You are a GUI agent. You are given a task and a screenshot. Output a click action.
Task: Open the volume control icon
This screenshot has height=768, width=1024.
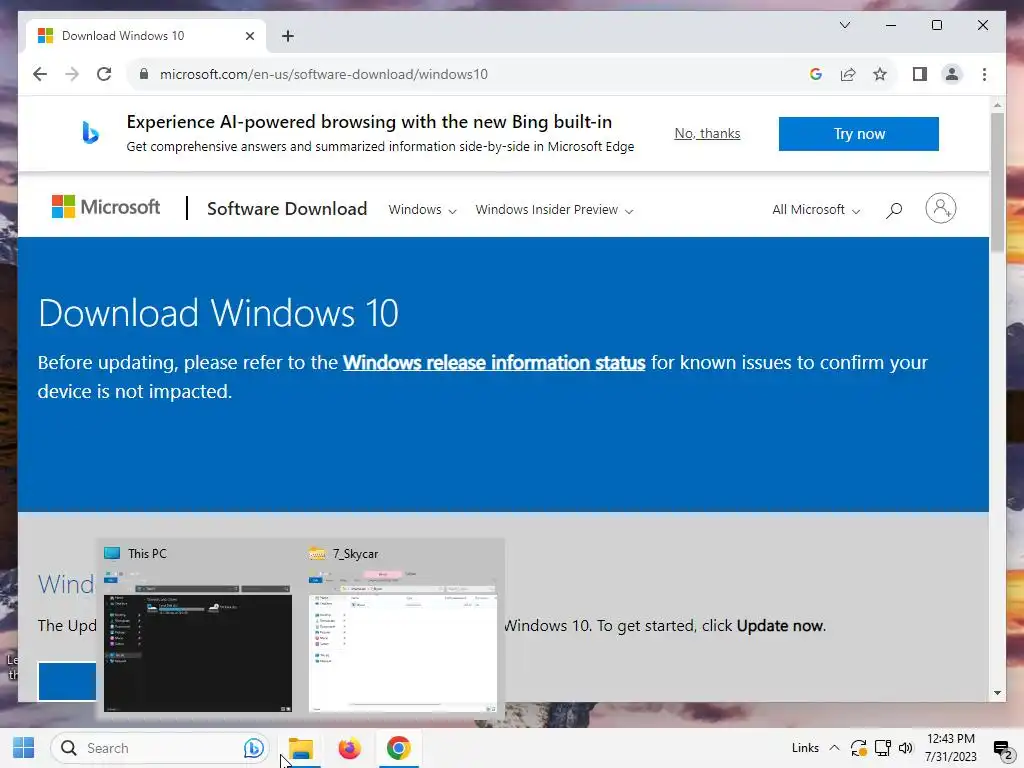pyautogui.click(x=905, y=748)
